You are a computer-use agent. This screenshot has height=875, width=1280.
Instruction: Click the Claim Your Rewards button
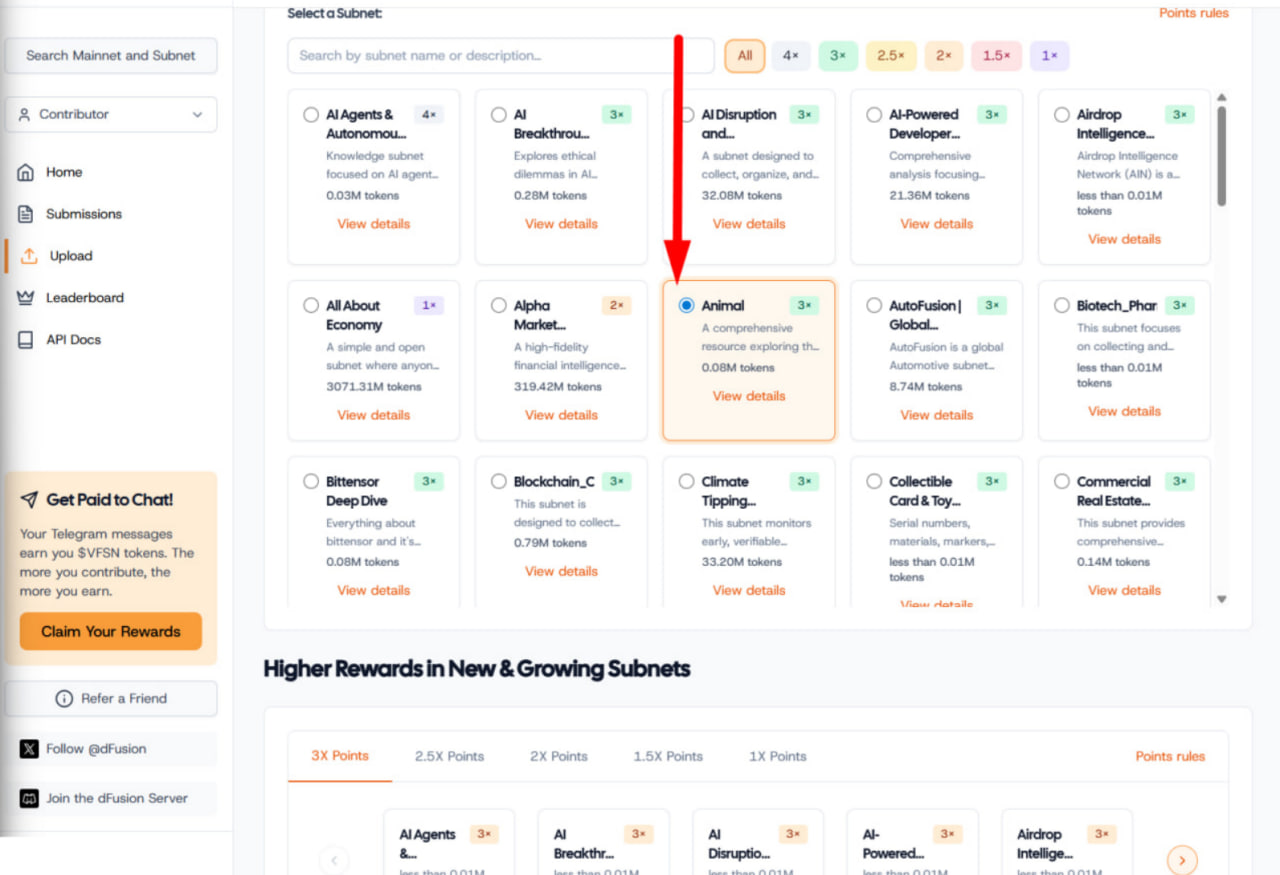111,632
